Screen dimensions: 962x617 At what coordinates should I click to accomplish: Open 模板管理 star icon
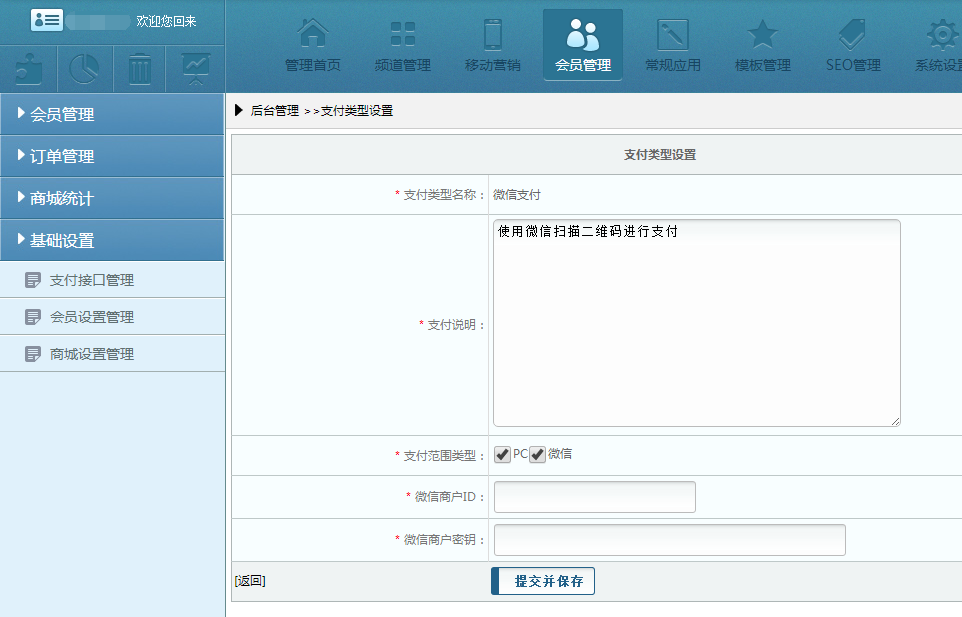tap(762, 45)
